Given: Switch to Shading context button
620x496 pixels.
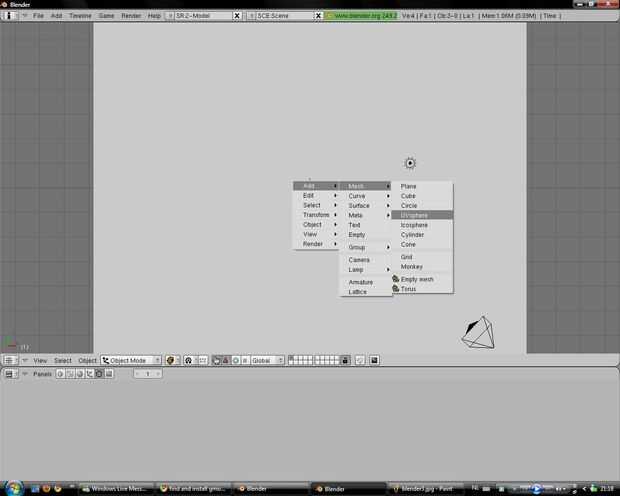Looking at the screenshot, I should pyautogui.click(x=79, y=374).
